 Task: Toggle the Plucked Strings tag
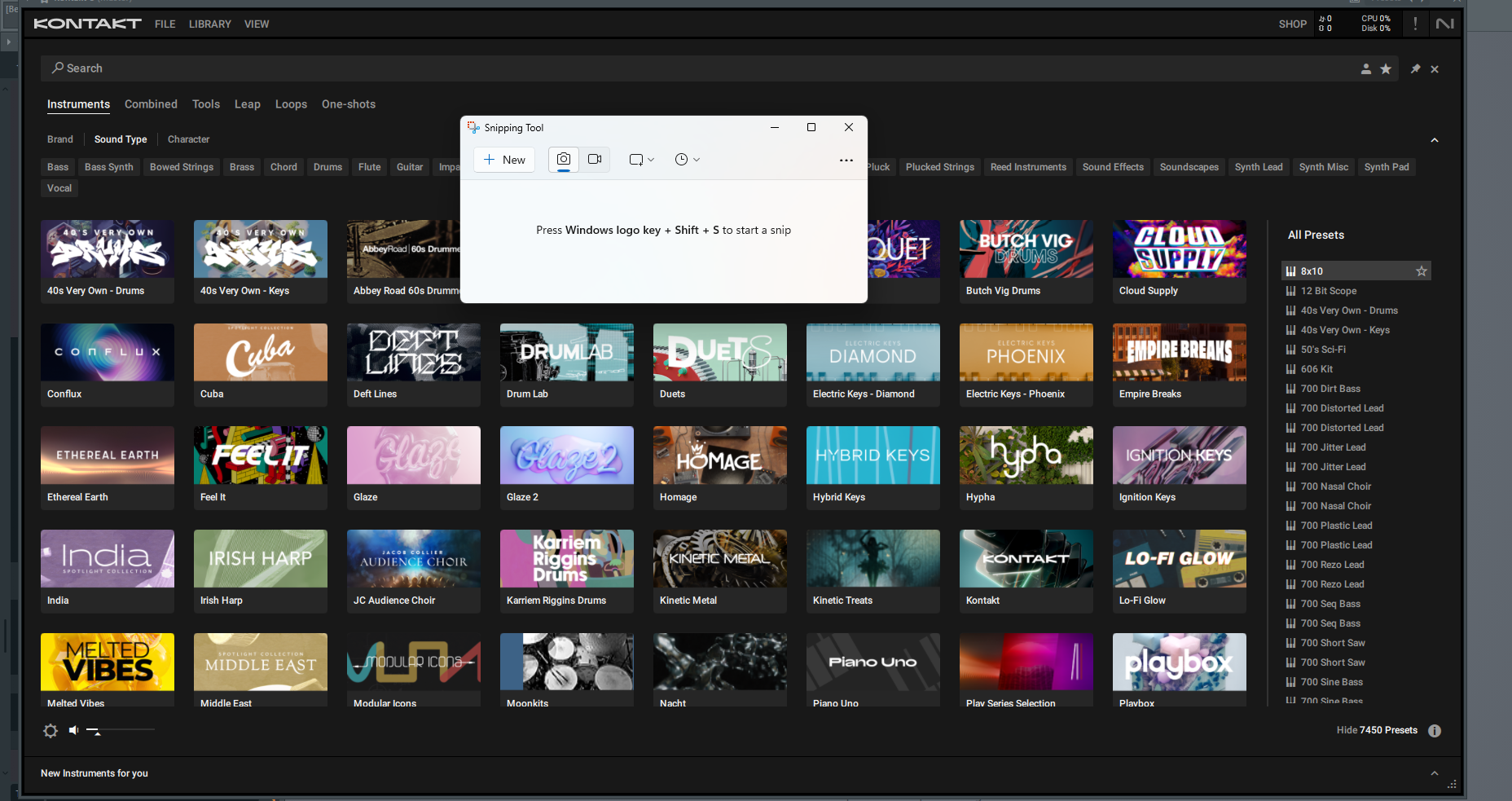coord(940,167)
